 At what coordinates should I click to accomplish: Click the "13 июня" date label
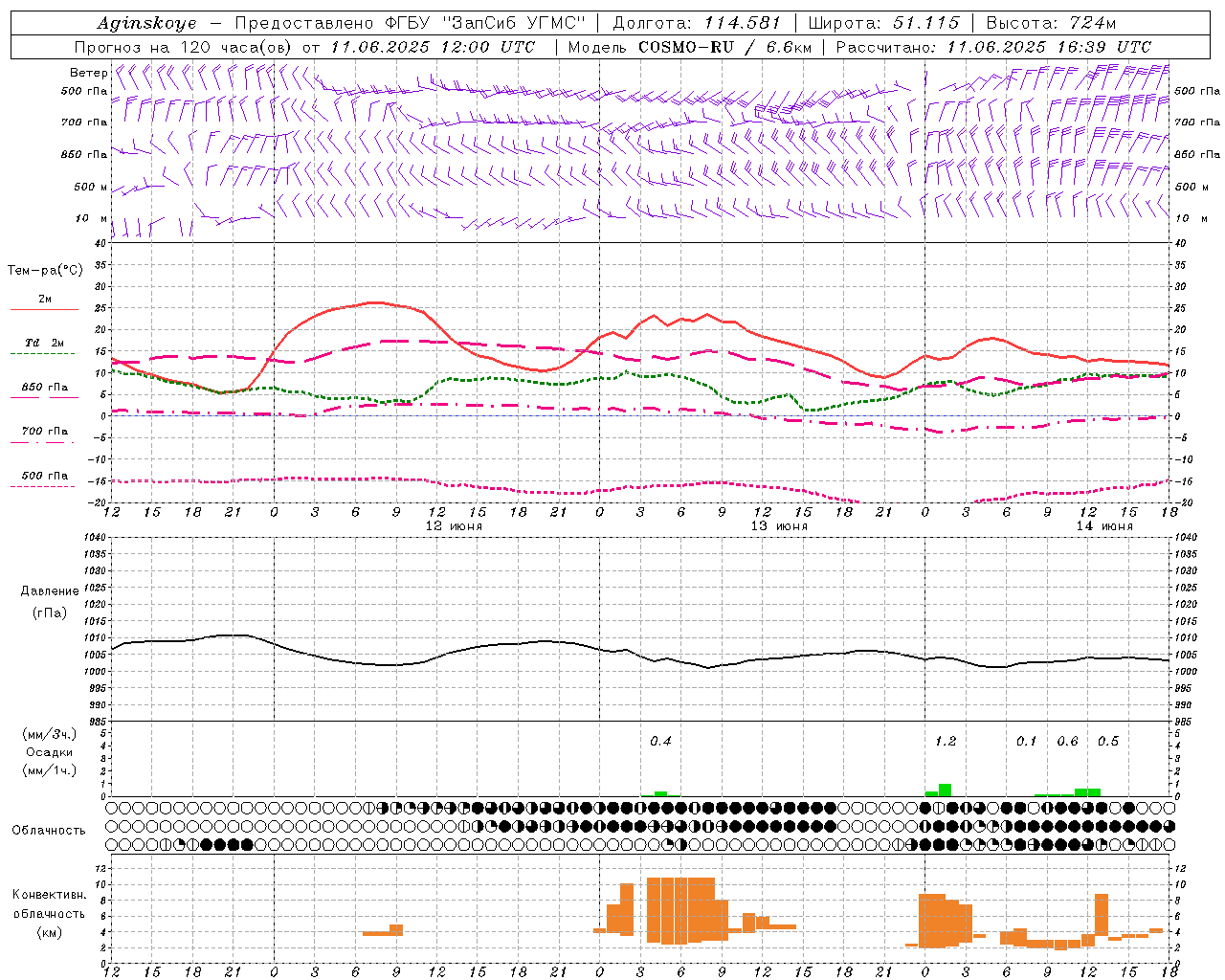tap(779, 526)
